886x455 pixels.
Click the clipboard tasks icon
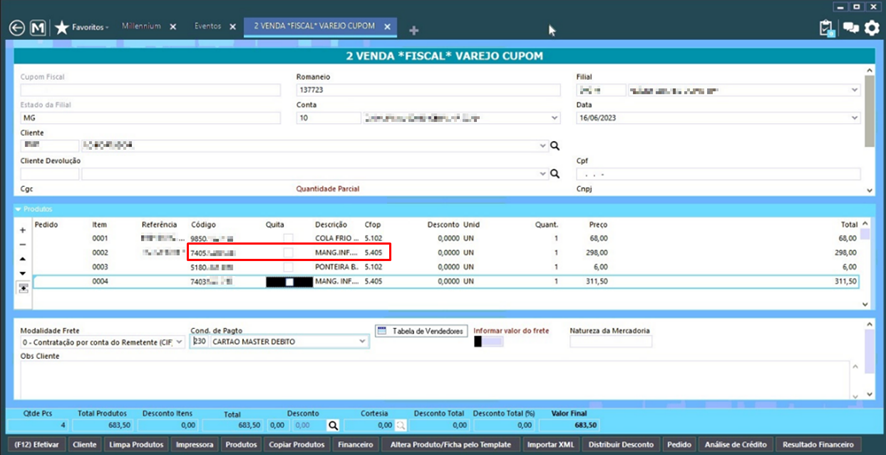pos(826,28)
